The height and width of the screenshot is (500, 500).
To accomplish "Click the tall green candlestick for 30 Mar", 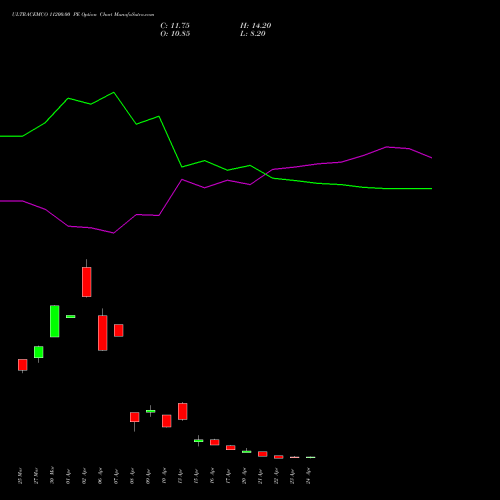I will 55,321.
